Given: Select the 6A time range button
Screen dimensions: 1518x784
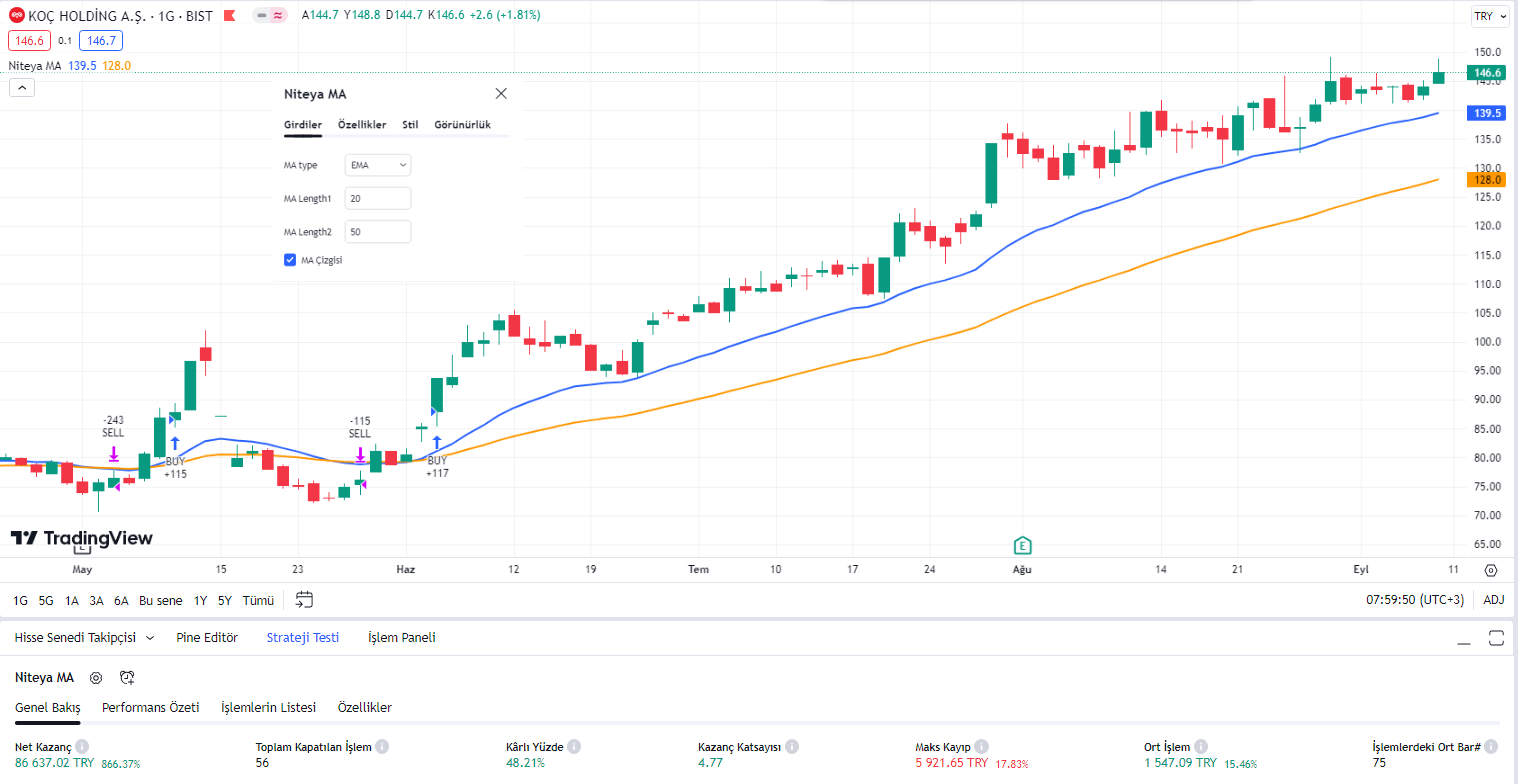Looking at the screenshot, I should pos(121,600).
